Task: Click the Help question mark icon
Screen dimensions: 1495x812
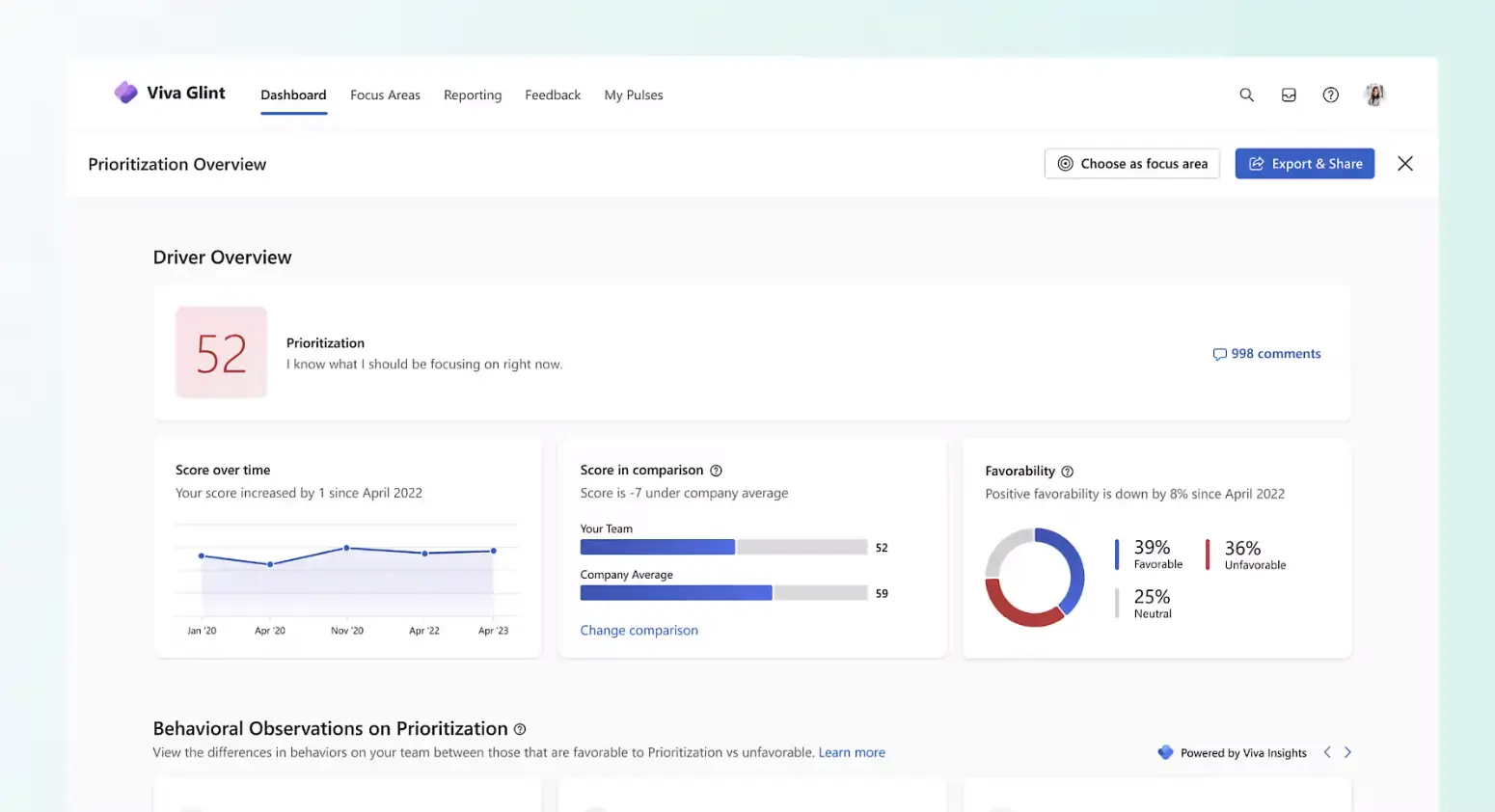Action: [1330, 95]
